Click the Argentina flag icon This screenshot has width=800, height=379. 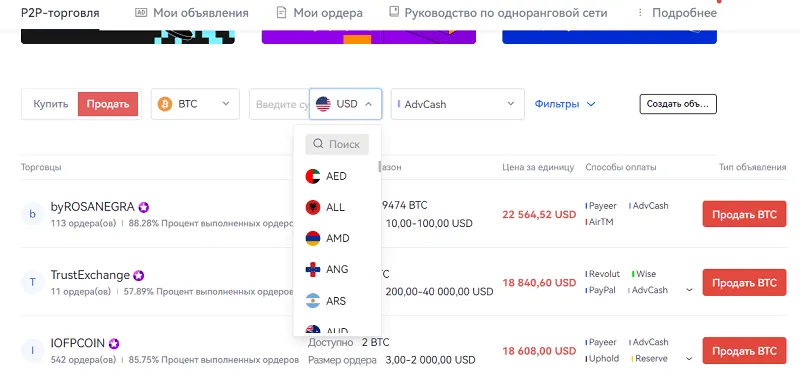pos(313,301)
